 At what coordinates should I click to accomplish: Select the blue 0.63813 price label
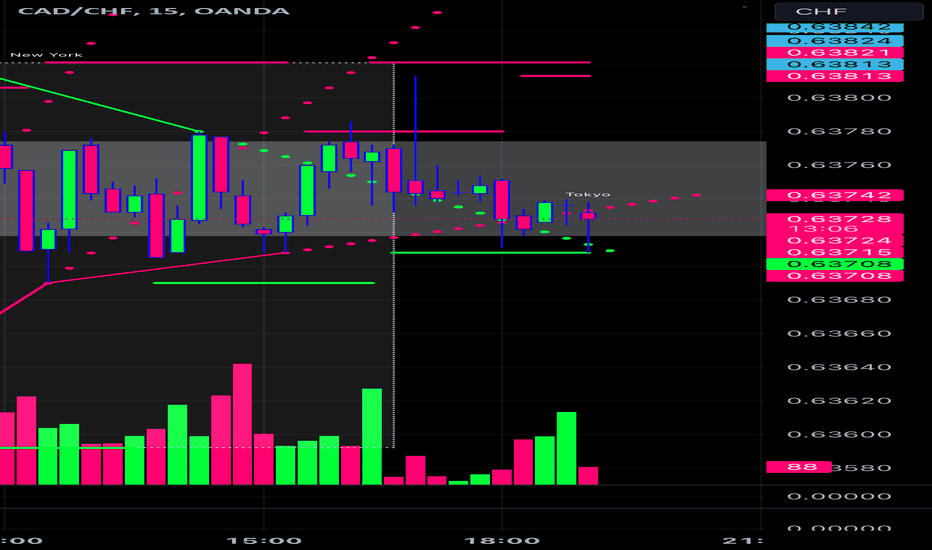pyautogui.click(x=835, y=65)
